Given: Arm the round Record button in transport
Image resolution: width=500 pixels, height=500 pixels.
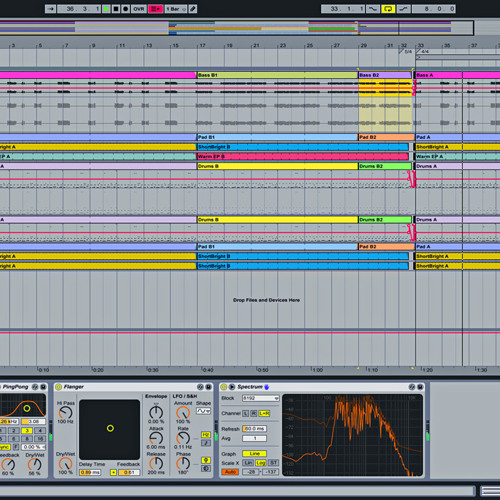Looking at the screenshot, I should pyautogui.click(x=126, y=9).
